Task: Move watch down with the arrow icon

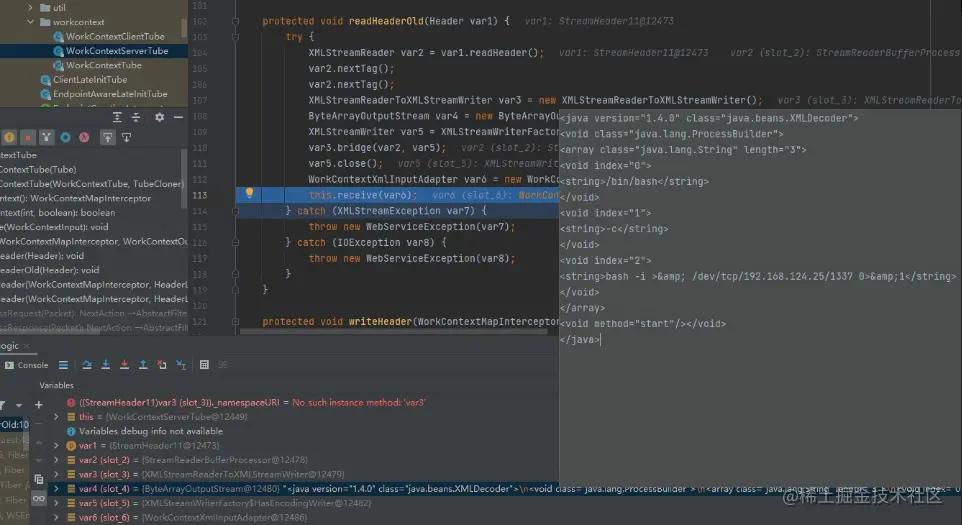Action: (x=39, y=460)
